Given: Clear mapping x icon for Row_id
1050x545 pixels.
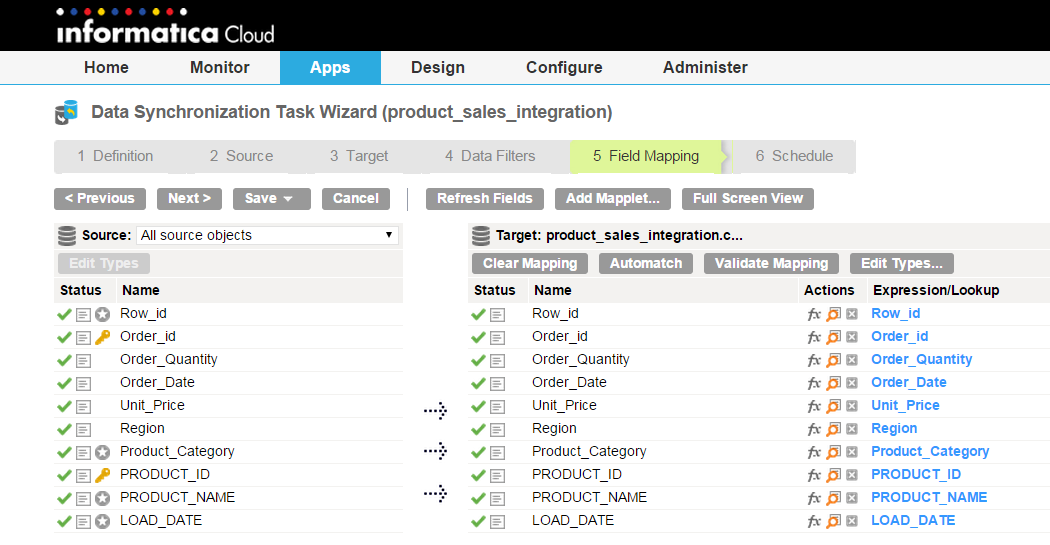Looking at the screenshot, I should pos(852,314).
